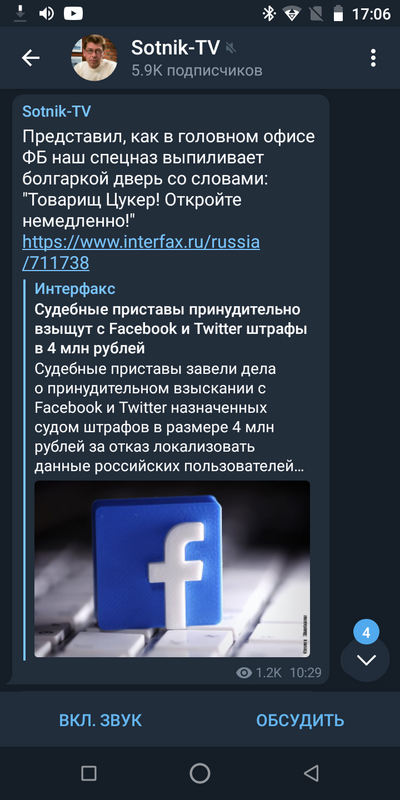Tap the Android back triangle button
Viewport: 400px width, 800px height.
[x=311, y=773]
